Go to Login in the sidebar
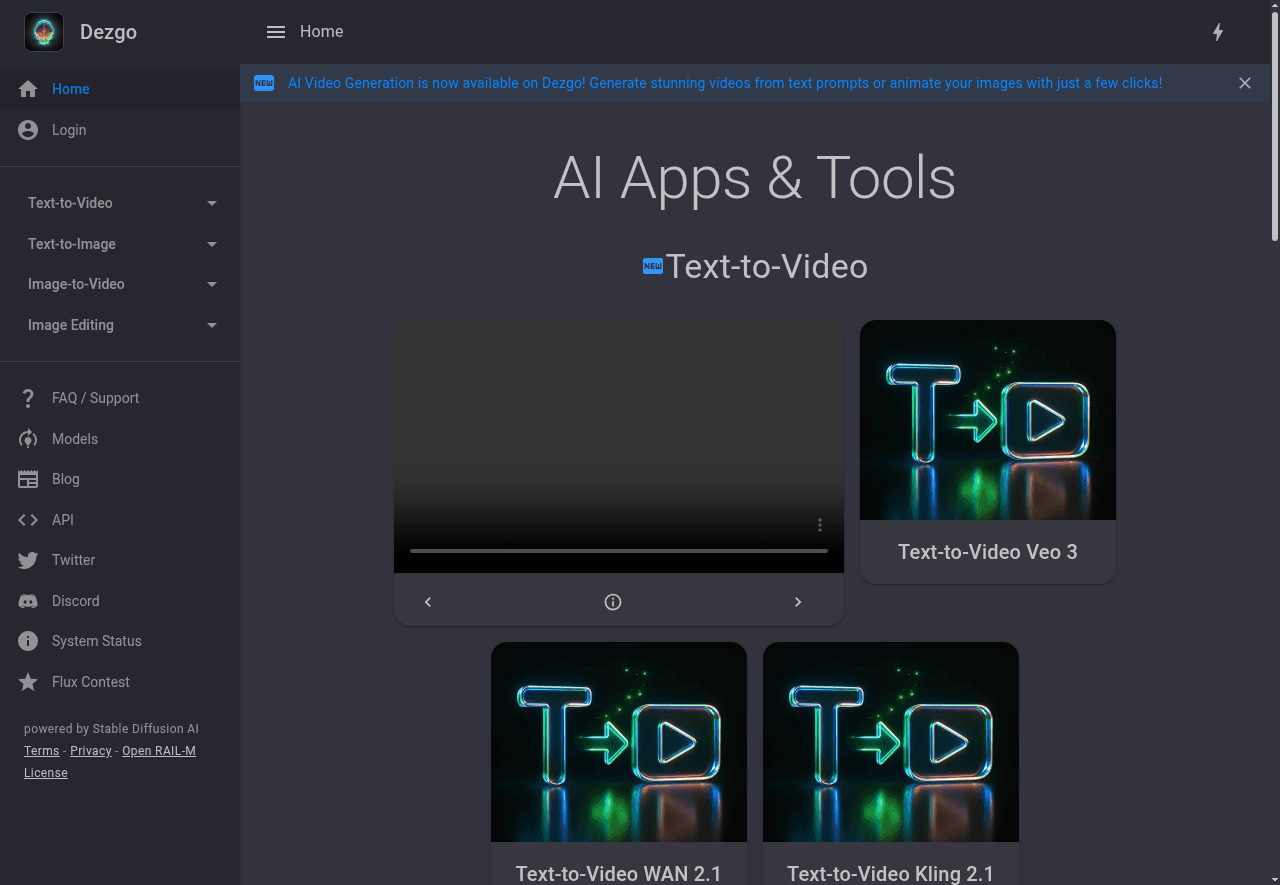Screen dimensions: 1280x885 (x=69, y=130)
